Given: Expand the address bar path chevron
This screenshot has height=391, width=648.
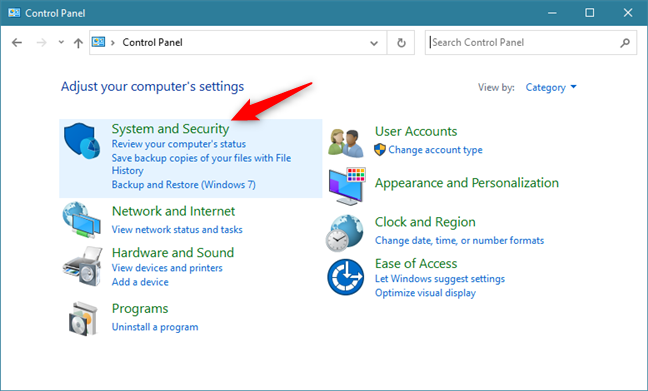Looking at the screenshot, I should 113,43.
